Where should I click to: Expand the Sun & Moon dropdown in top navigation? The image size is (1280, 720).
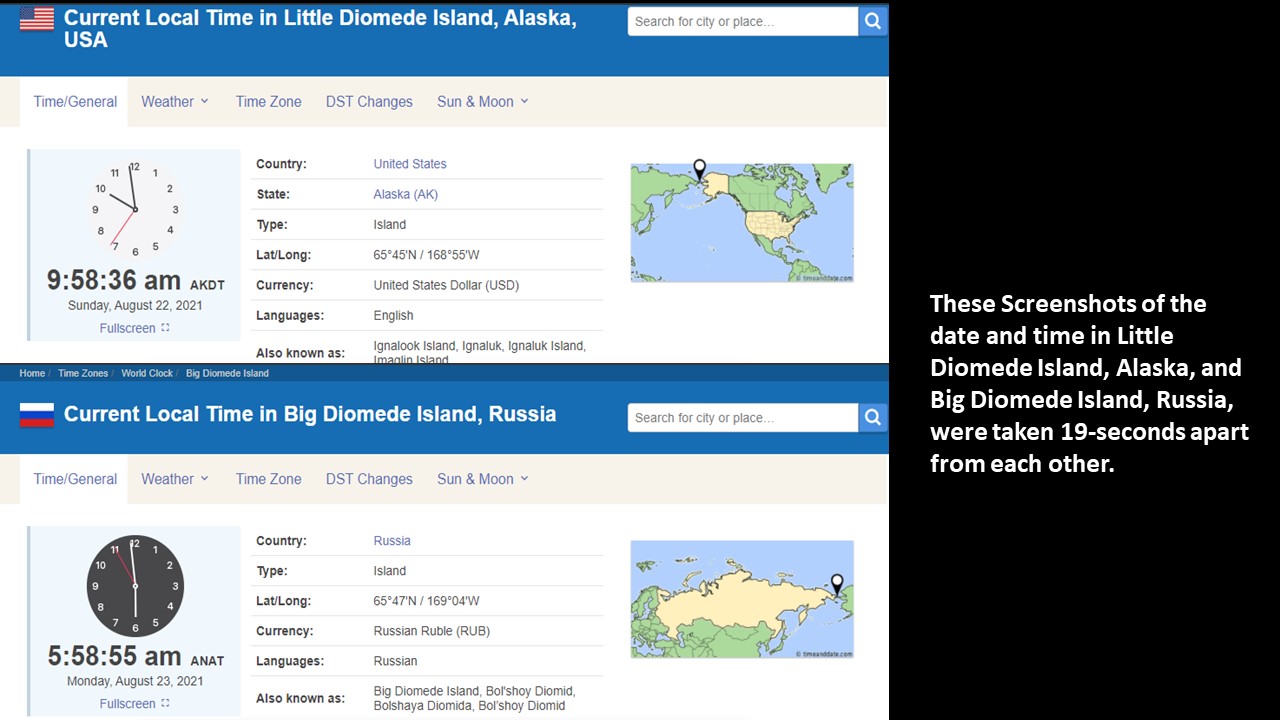482,102
